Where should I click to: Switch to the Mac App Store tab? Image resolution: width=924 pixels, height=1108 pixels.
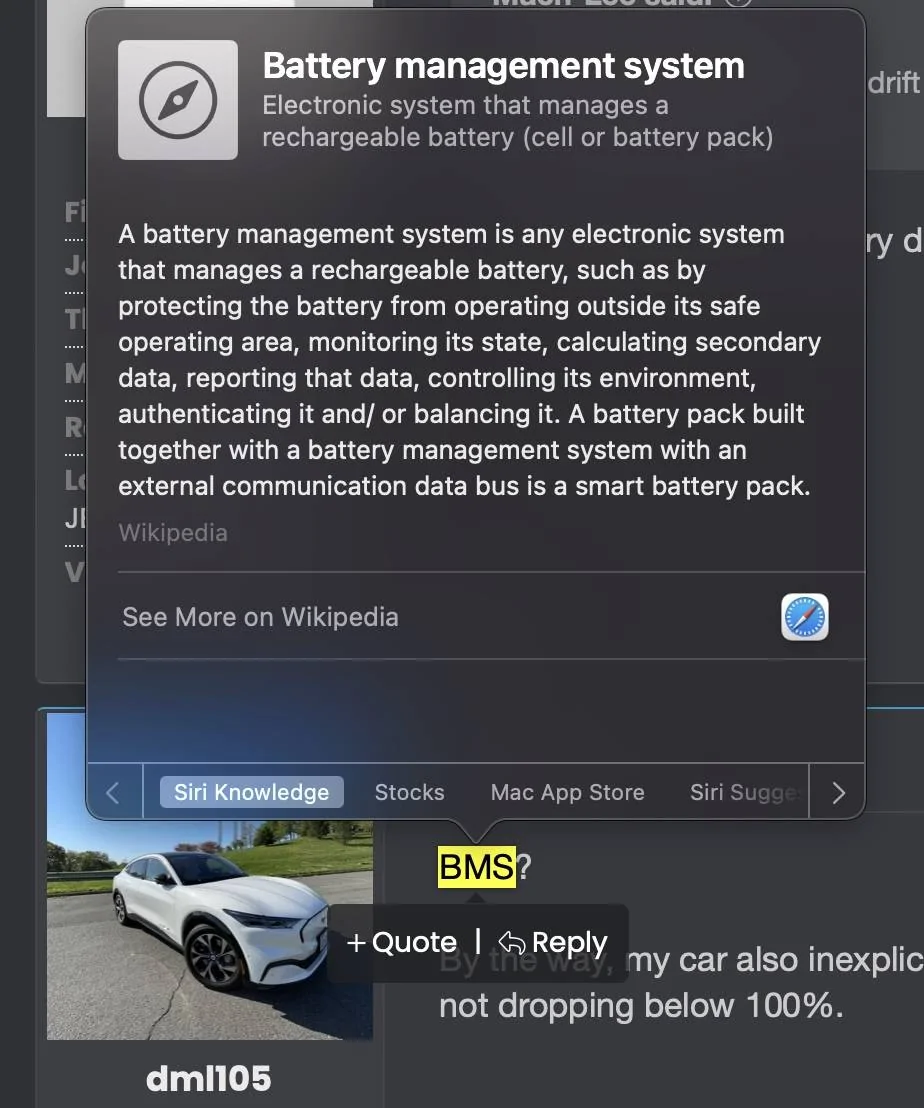(567, 792)
